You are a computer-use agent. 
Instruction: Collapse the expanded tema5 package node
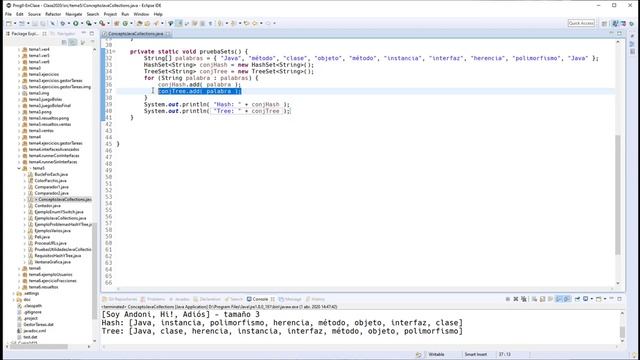pyautogui.click(x=19, y=168)
